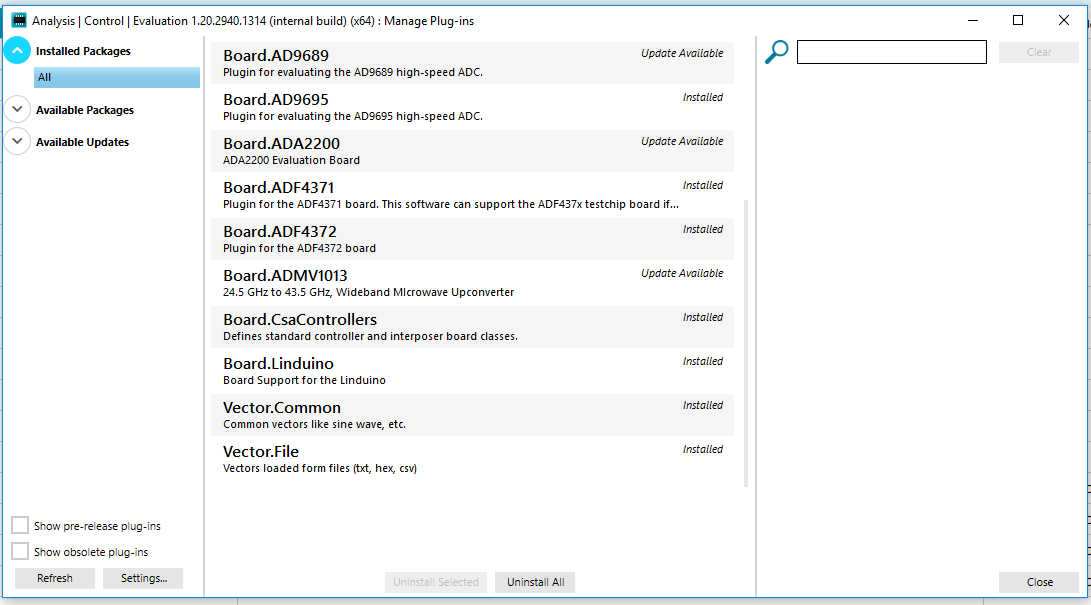
Task: Click the magnifier search icon
Action: [x=777, y=52]
